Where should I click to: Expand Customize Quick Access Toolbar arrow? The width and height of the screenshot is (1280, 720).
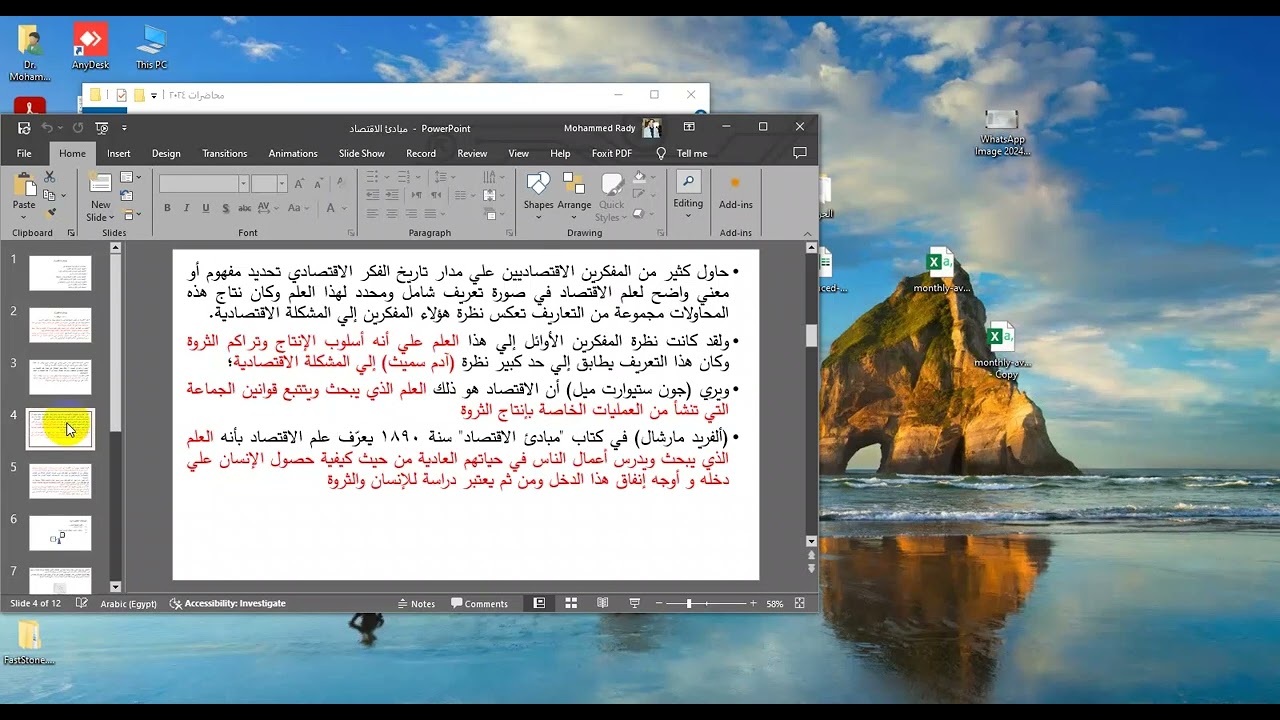coord(124,128)
